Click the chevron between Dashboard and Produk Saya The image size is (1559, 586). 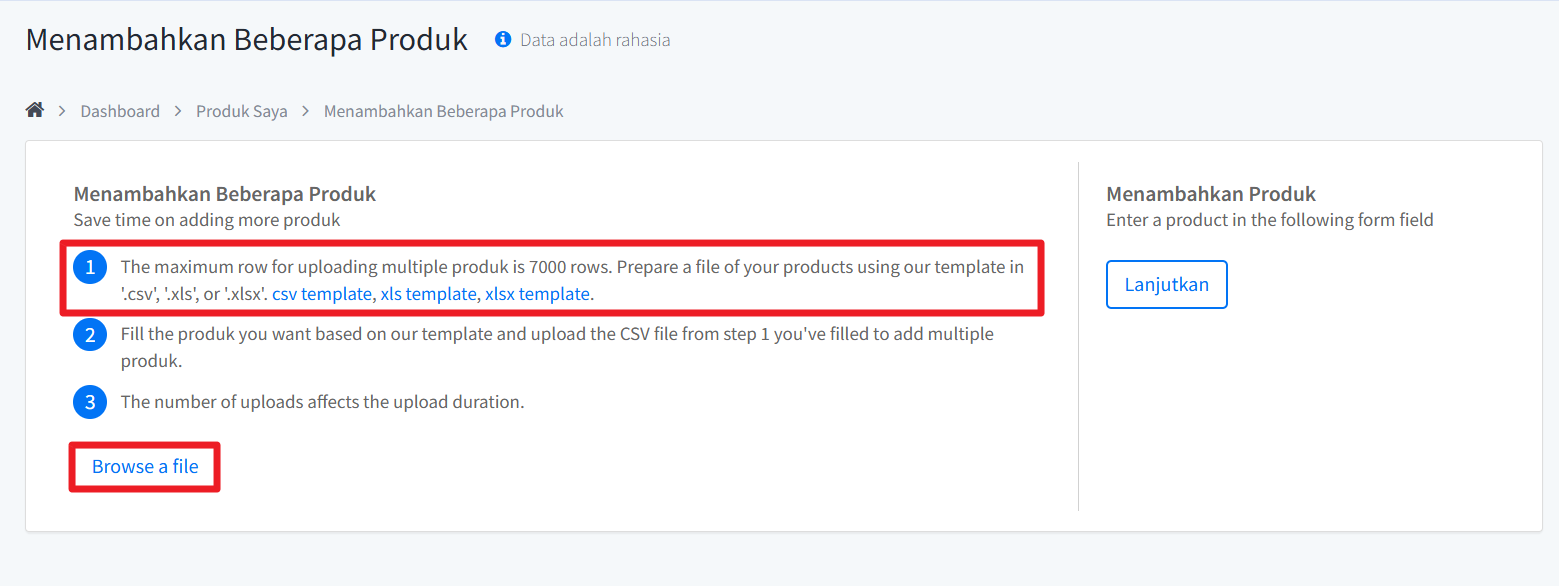[178, 111]
